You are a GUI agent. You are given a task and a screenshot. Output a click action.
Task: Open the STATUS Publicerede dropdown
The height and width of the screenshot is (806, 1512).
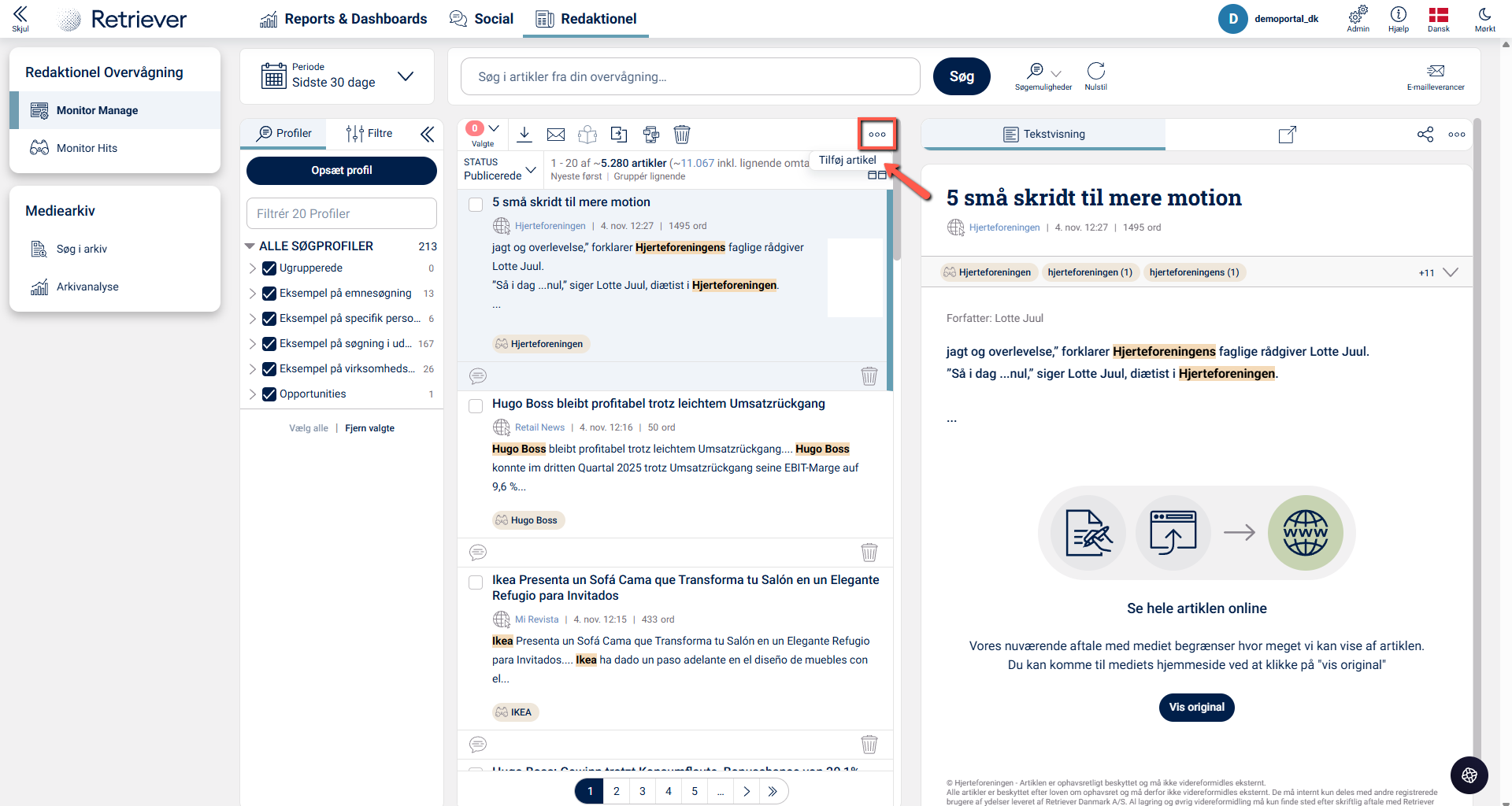pos(500,169)
